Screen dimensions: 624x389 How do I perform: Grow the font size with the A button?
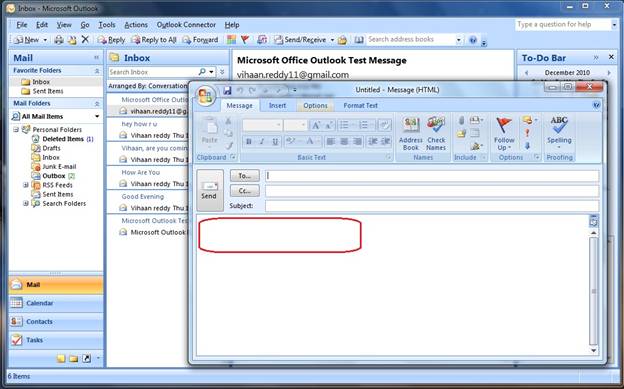tap(316, 125)
